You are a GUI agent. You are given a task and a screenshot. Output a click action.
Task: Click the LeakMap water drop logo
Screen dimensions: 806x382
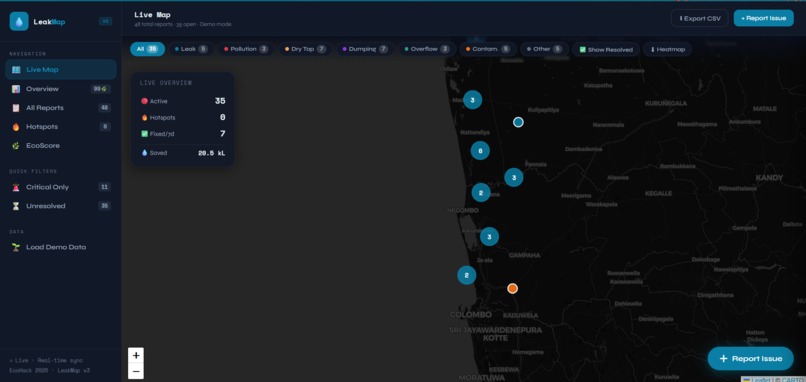pyautogui.click(x=19, y=22)
